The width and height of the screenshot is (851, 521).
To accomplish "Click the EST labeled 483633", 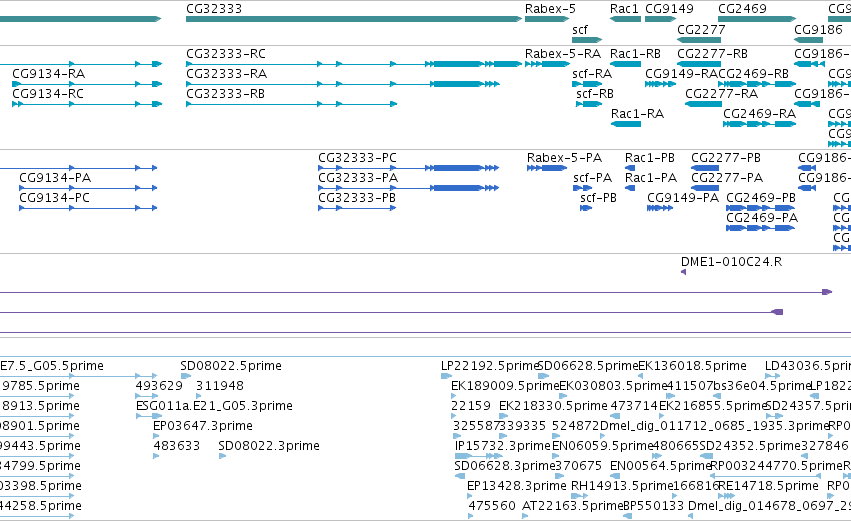I will (176, 446).
